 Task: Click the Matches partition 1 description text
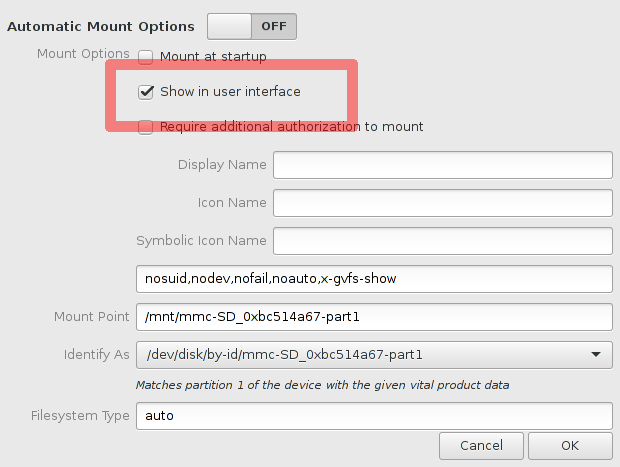click(x=322, y=385)
